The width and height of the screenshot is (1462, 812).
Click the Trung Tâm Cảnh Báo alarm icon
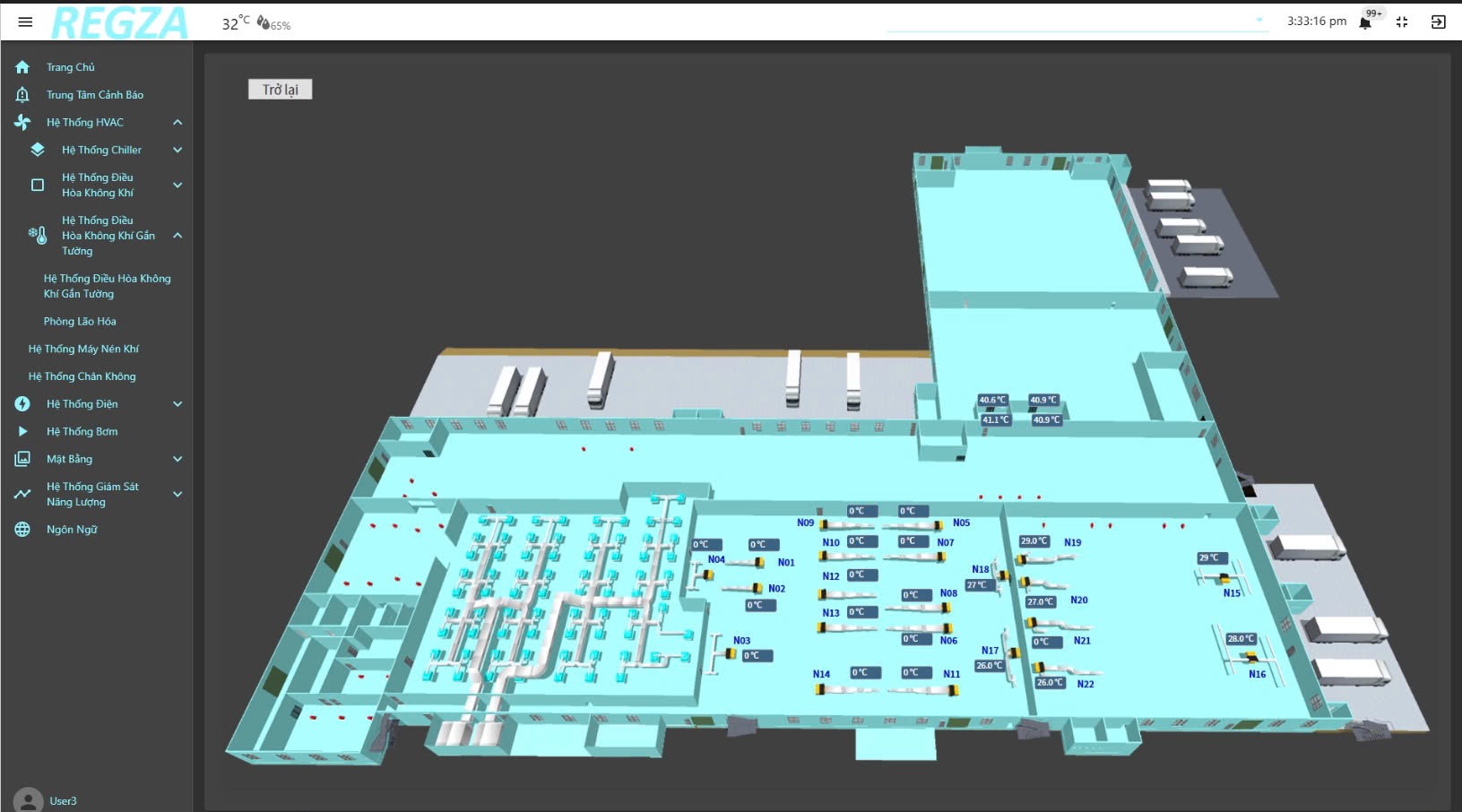click(22, 95)
